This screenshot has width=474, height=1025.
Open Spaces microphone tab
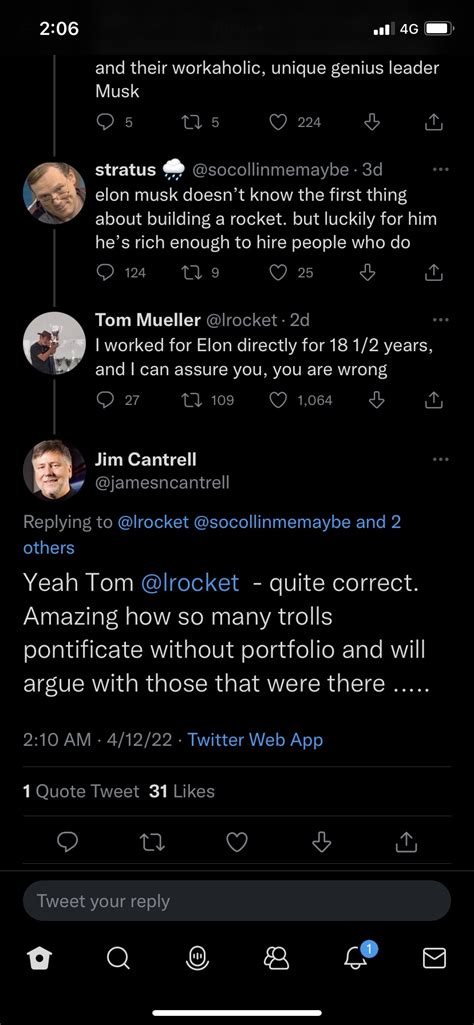(x=197, y=958)
